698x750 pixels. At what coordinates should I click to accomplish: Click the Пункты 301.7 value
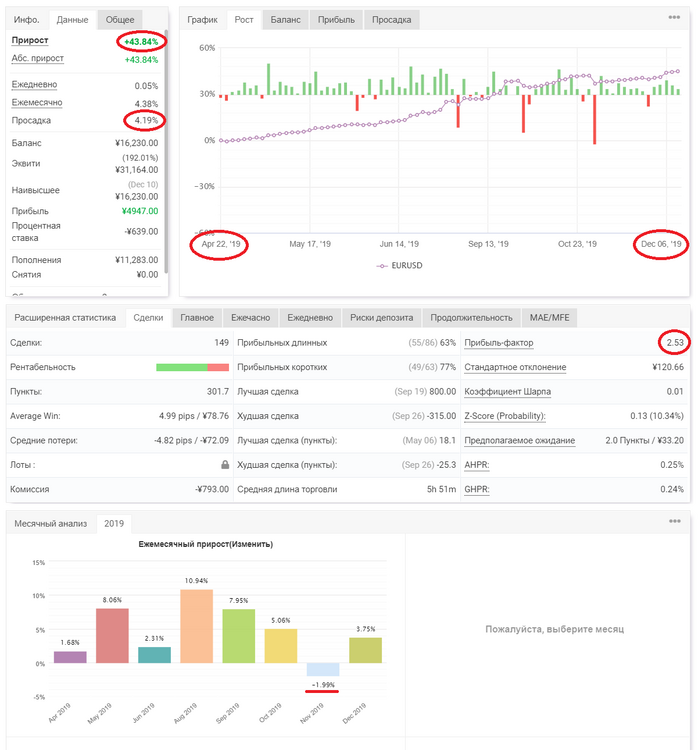(x=218, y=392)
